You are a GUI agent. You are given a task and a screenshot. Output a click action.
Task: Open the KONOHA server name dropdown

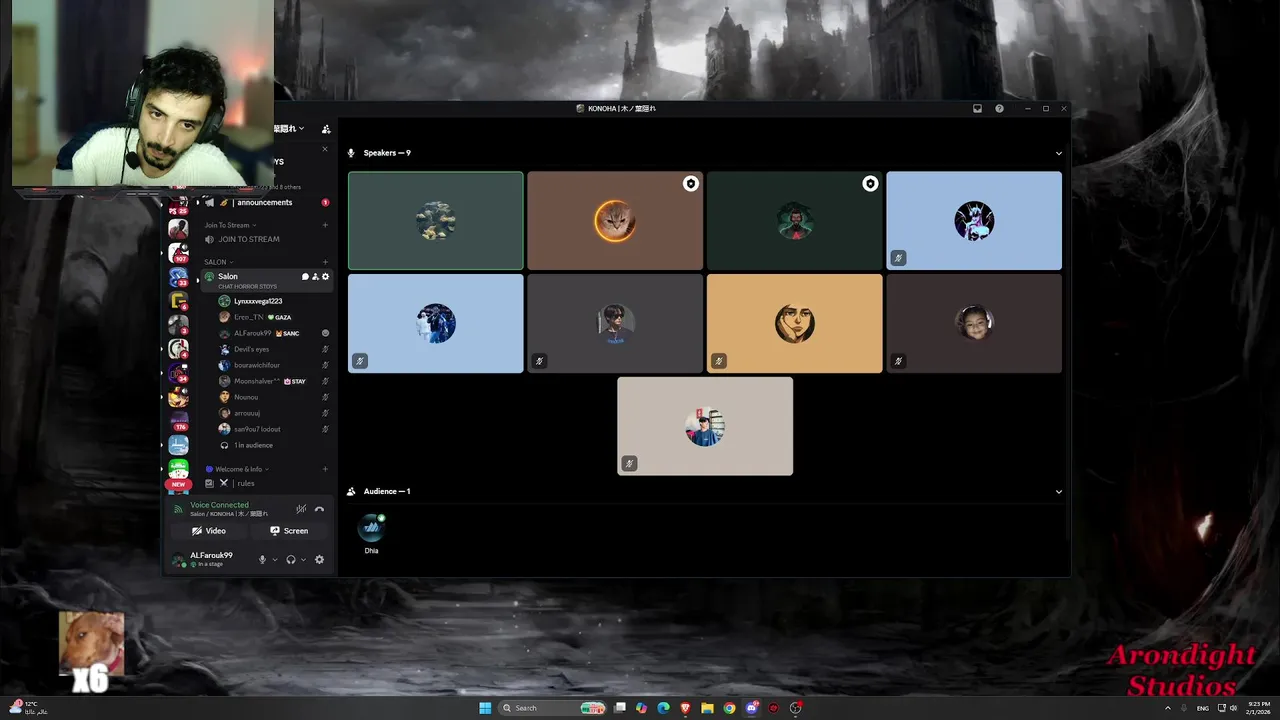click(290, 129)
